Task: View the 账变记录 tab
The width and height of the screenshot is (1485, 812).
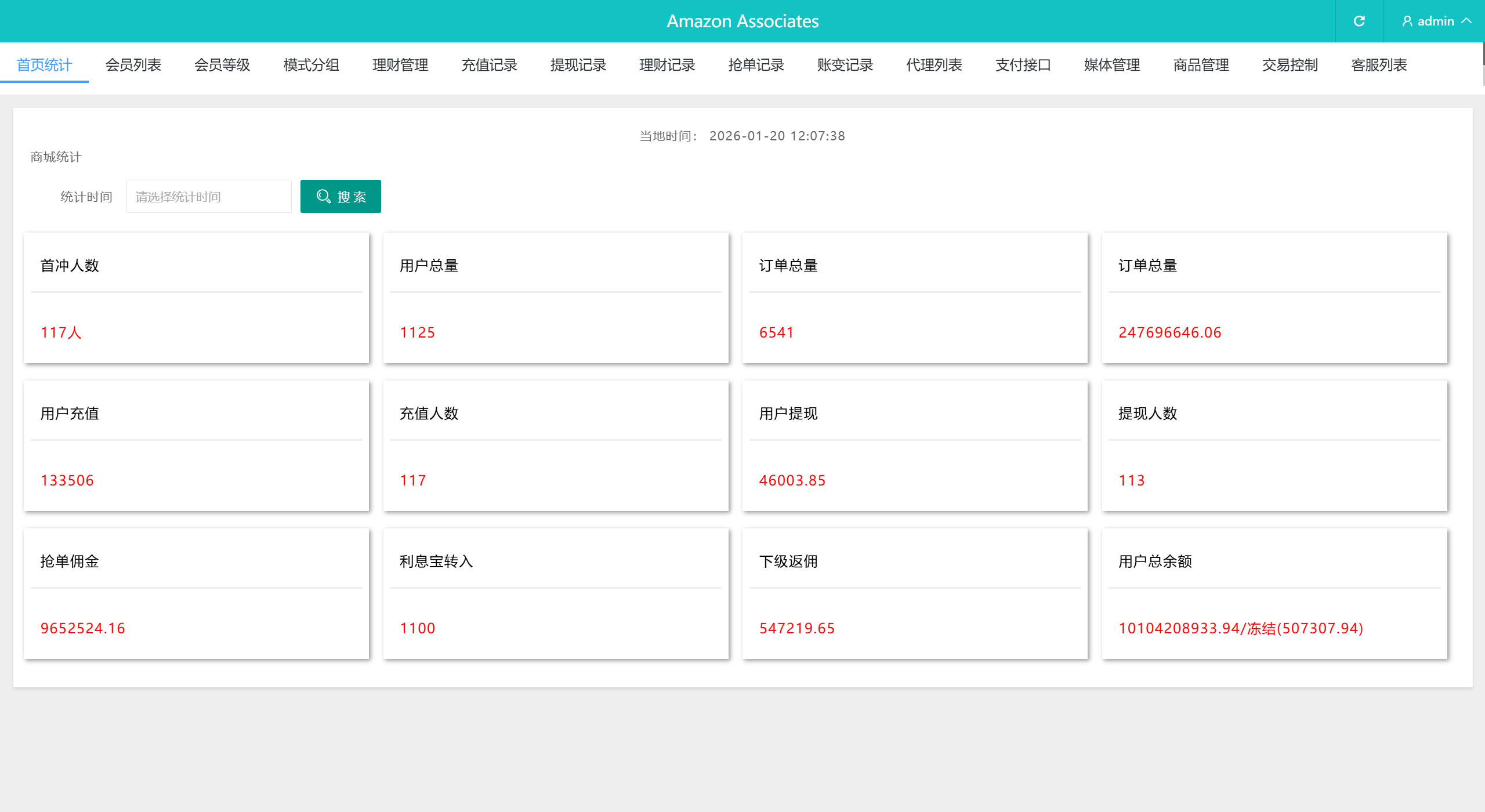Action: click(845, 65)
